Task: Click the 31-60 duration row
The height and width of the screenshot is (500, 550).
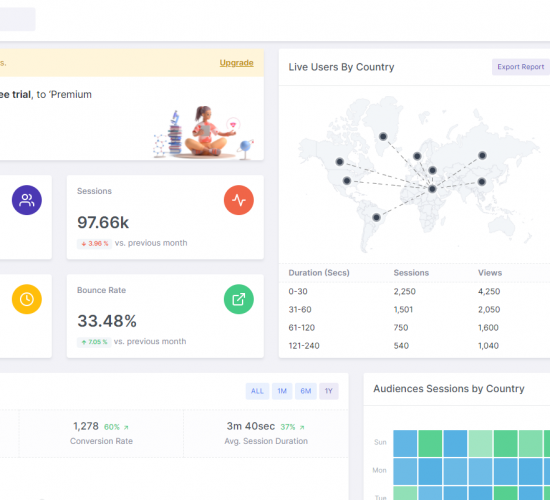Action: click(x=414, y=309)
